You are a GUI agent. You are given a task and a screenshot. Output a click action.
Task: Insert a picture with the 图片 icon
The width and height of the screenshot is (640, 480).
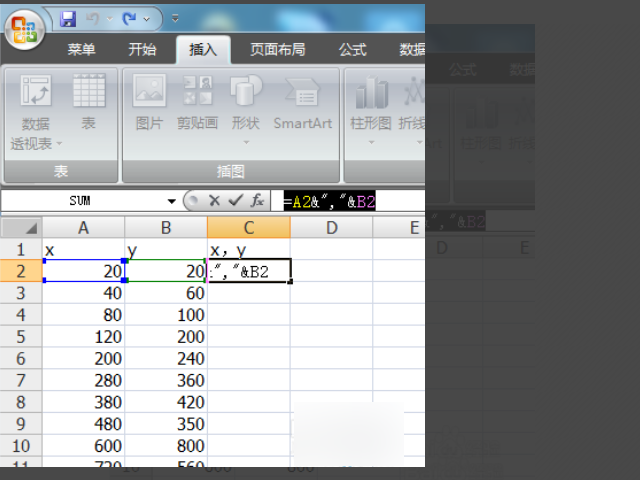(x=149, y=102)
